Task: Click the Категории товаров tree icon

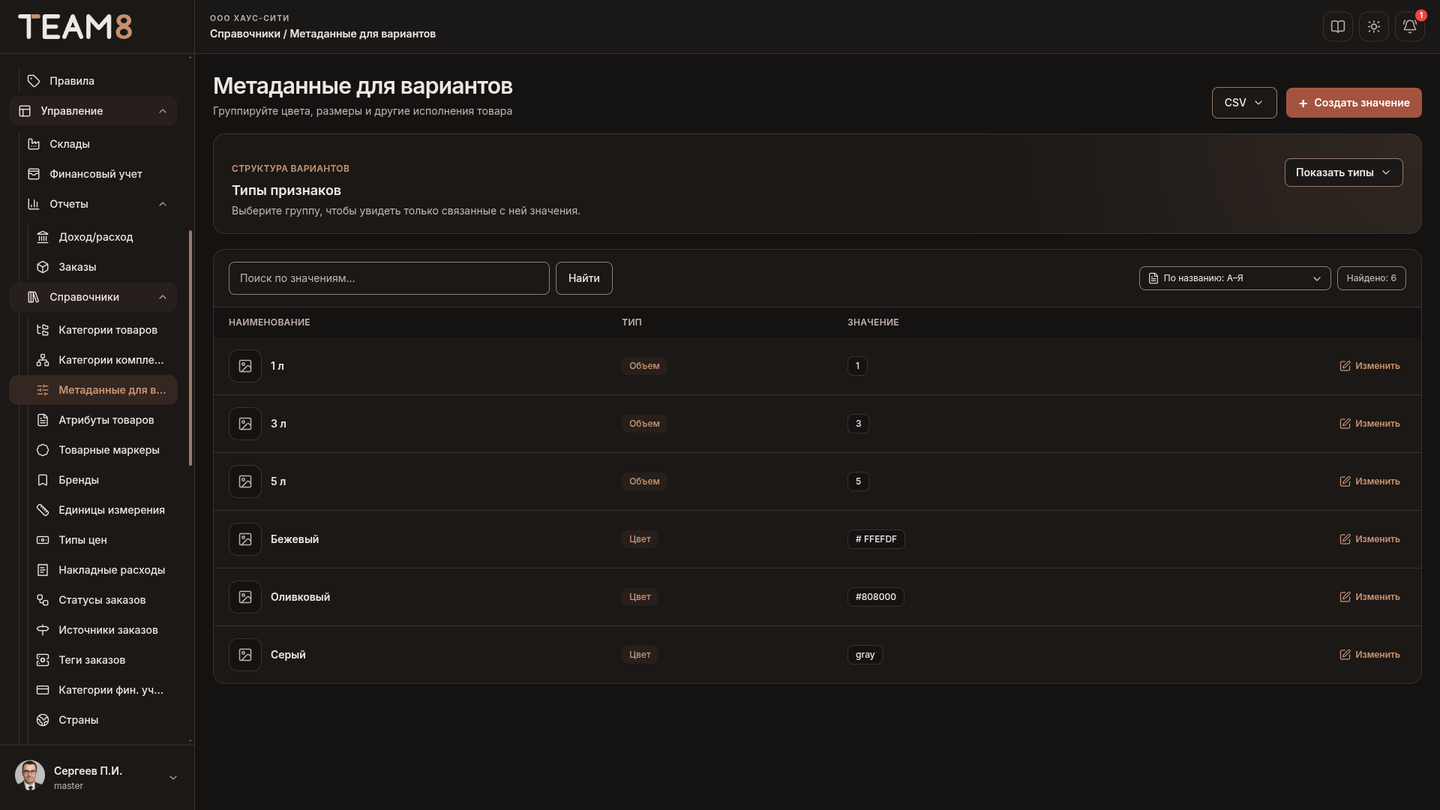Action: tap(43, 330)
